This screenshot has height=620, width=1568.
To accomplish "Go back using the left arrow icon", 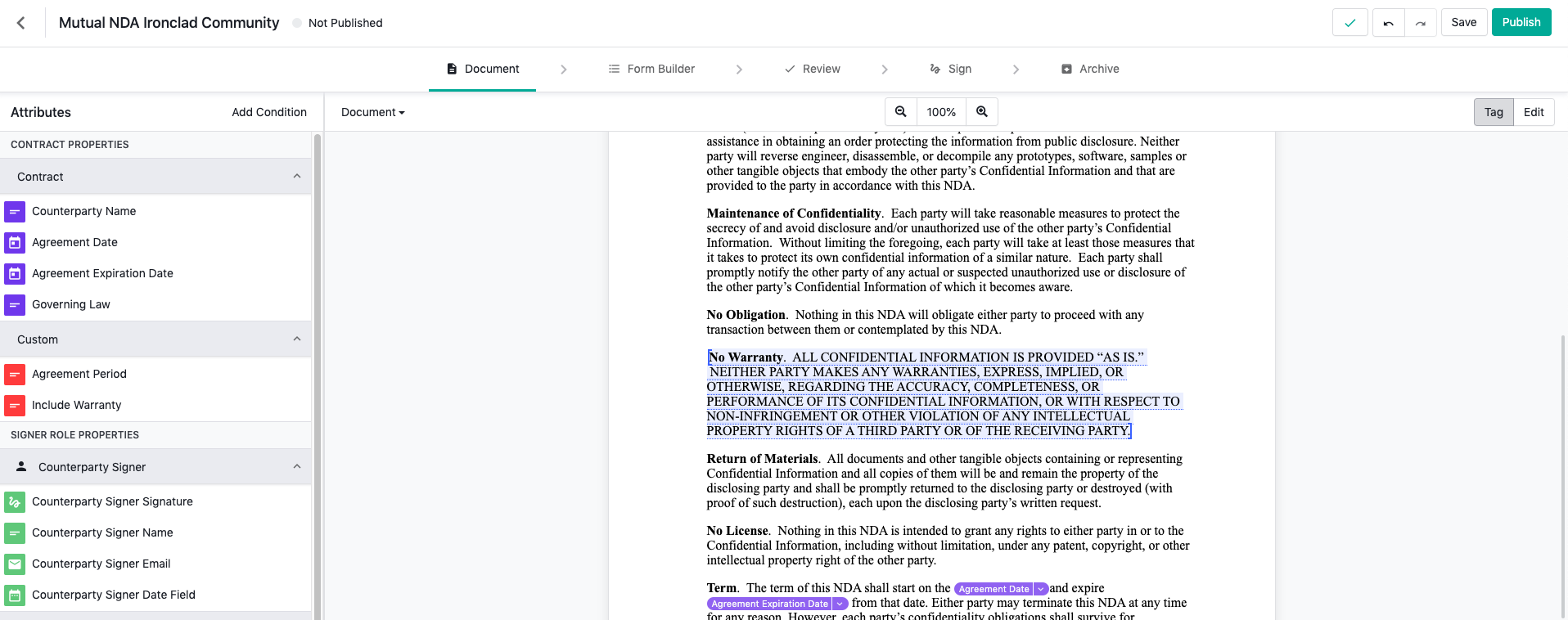I will coord(21,23).
